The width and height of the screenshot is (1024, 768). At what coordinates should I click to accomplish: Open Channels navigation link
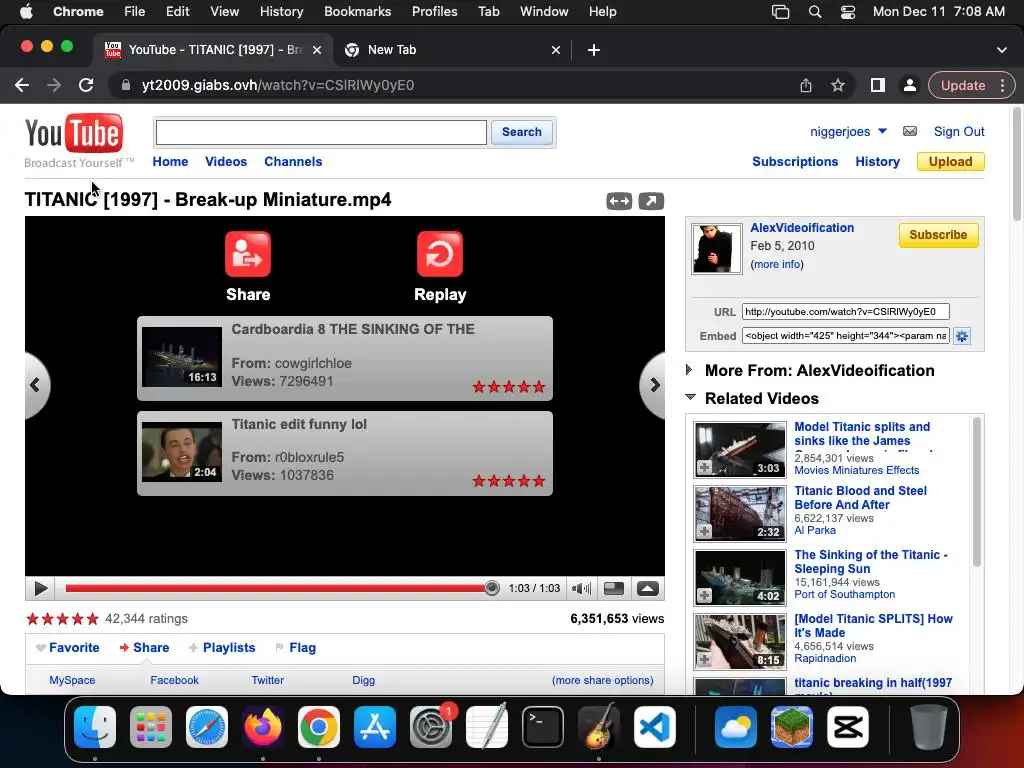(x=293, y=162)
